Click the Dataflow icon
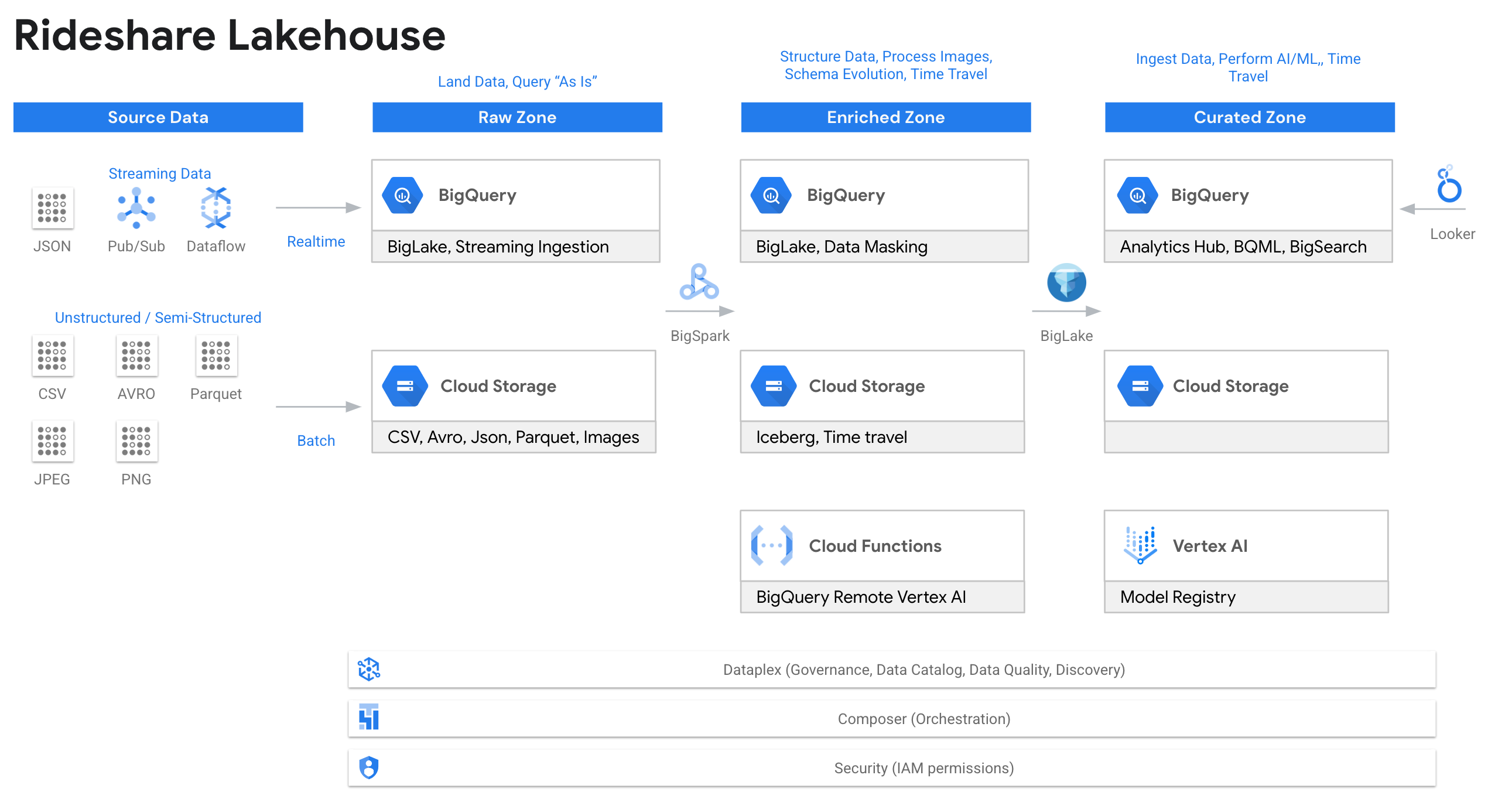The image size is (1512, 792). point(216,208)
